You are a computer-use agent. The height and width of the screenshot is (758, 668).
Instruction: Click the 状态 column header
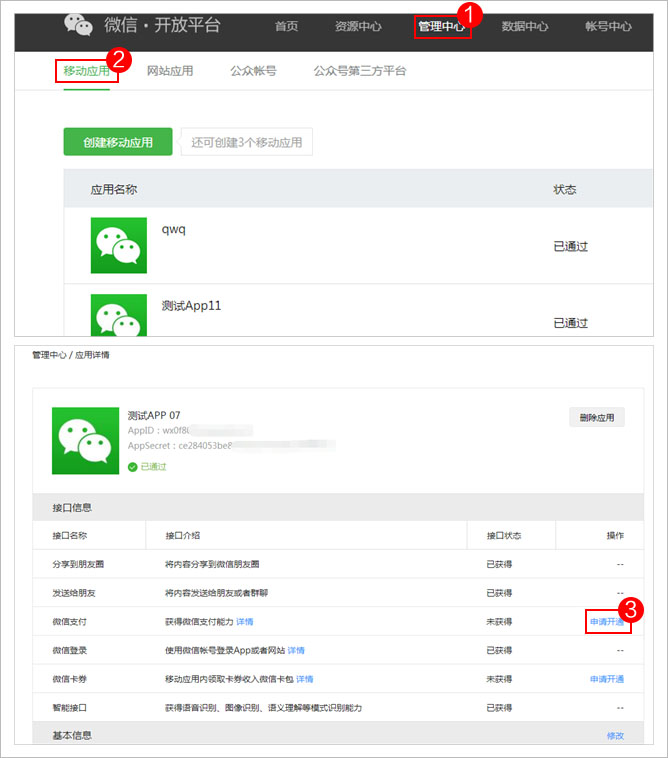[x=565, y=190]
